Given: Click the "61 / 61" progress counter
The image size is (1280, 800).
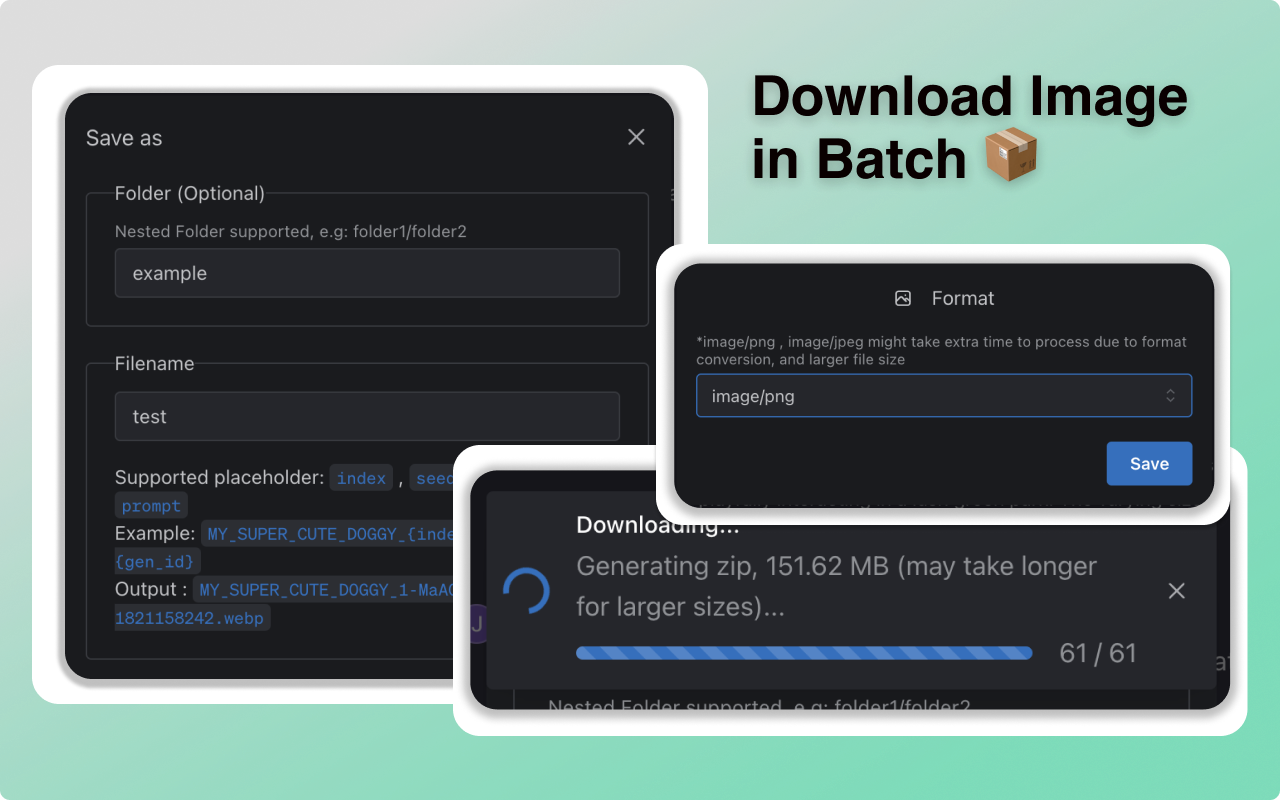Looking at the screenshot, I should (x=1097, y=652).
